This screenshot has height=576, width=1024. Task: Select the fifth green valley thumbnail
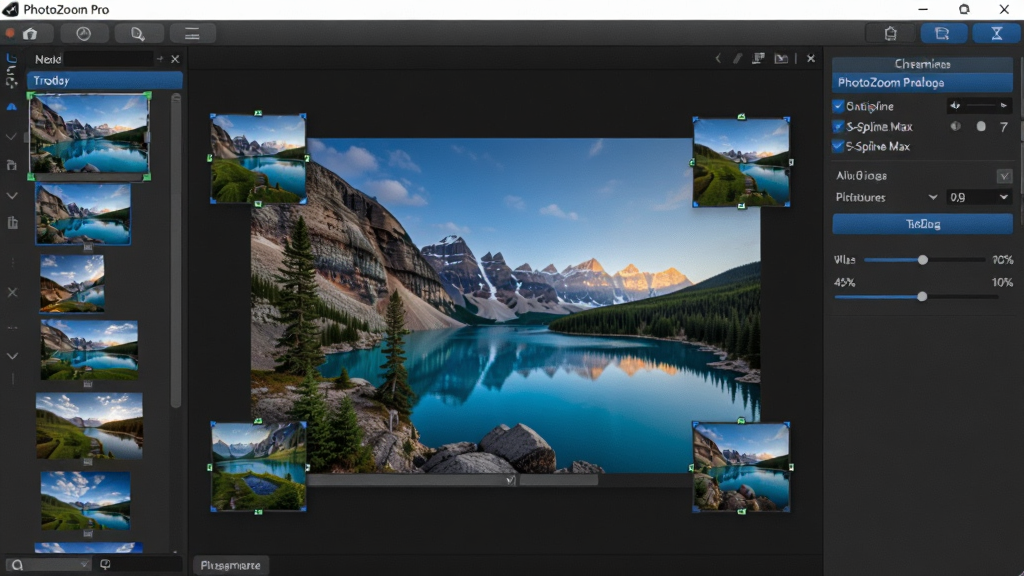click(89, 426)
